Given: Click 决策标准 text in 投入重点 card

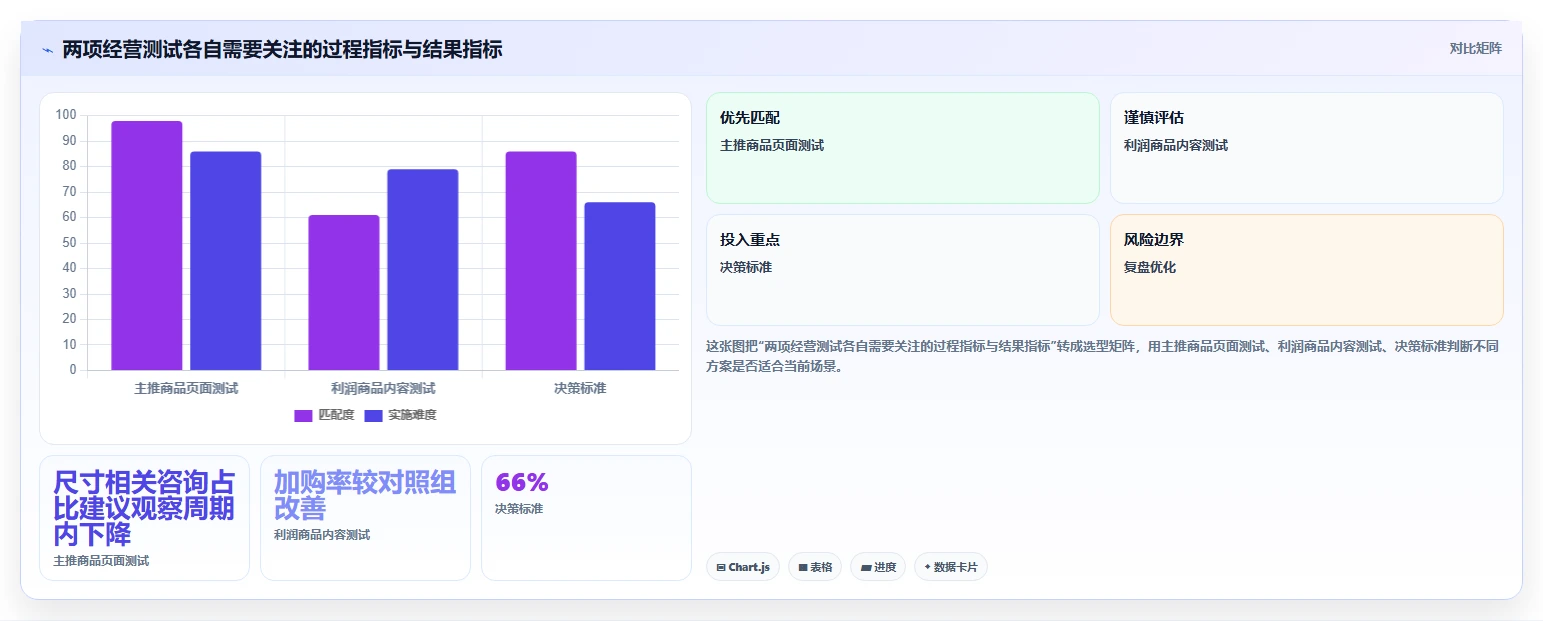Looking at the screenshot, I should pyautogui.click(x=746, y=267).
